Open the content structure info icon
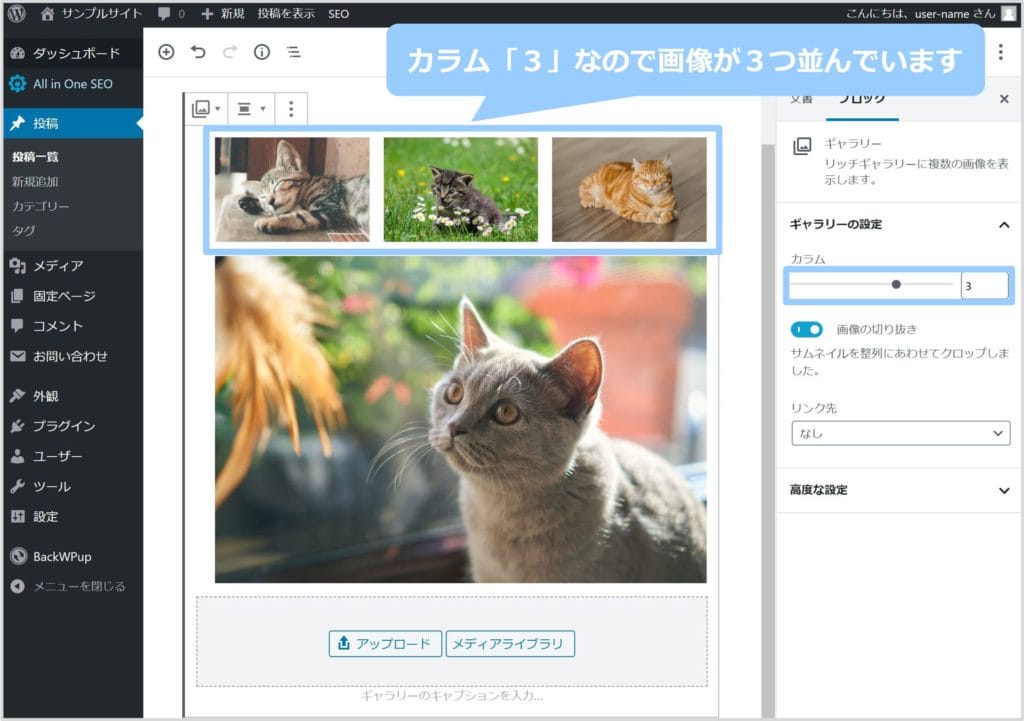 pyautogui.click(x=262, y=52)
